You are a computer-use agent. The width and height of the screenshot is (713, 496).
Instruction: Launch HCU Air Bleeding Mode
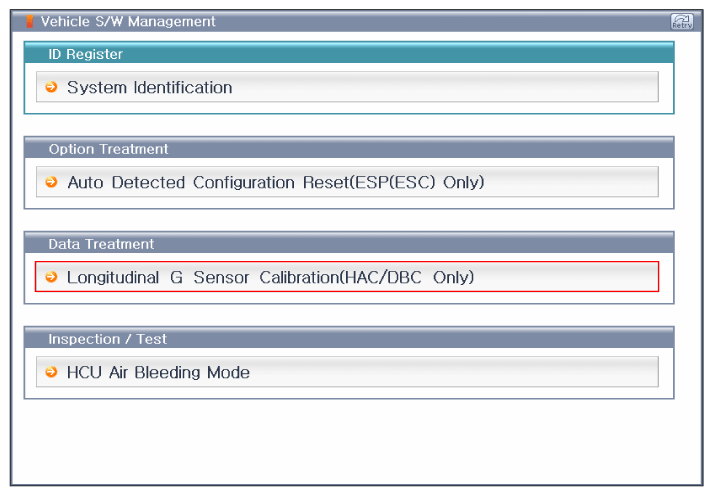pos(347,372)
